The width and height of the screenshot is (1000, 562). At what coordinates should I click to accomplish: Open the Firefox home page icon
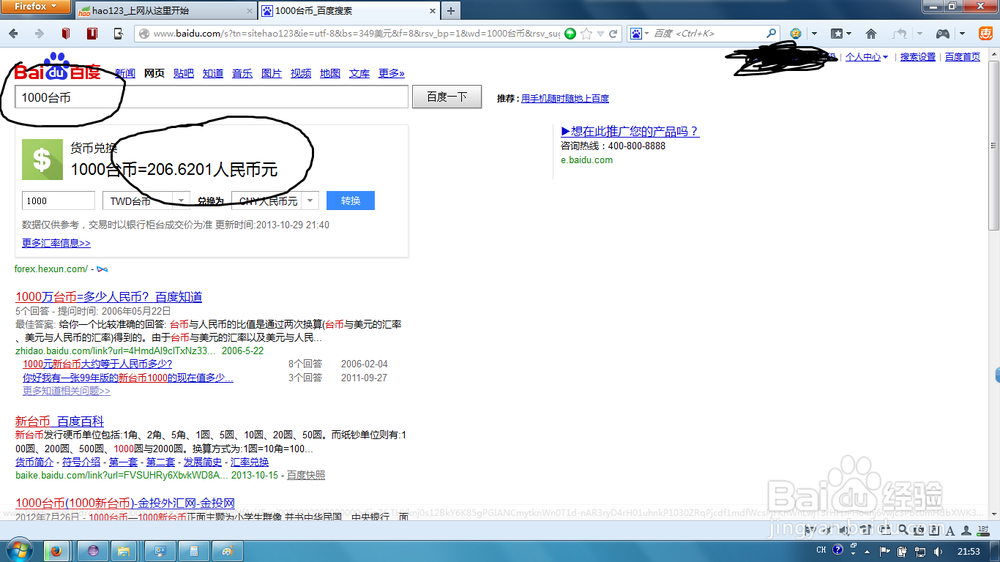pos(871,34)
